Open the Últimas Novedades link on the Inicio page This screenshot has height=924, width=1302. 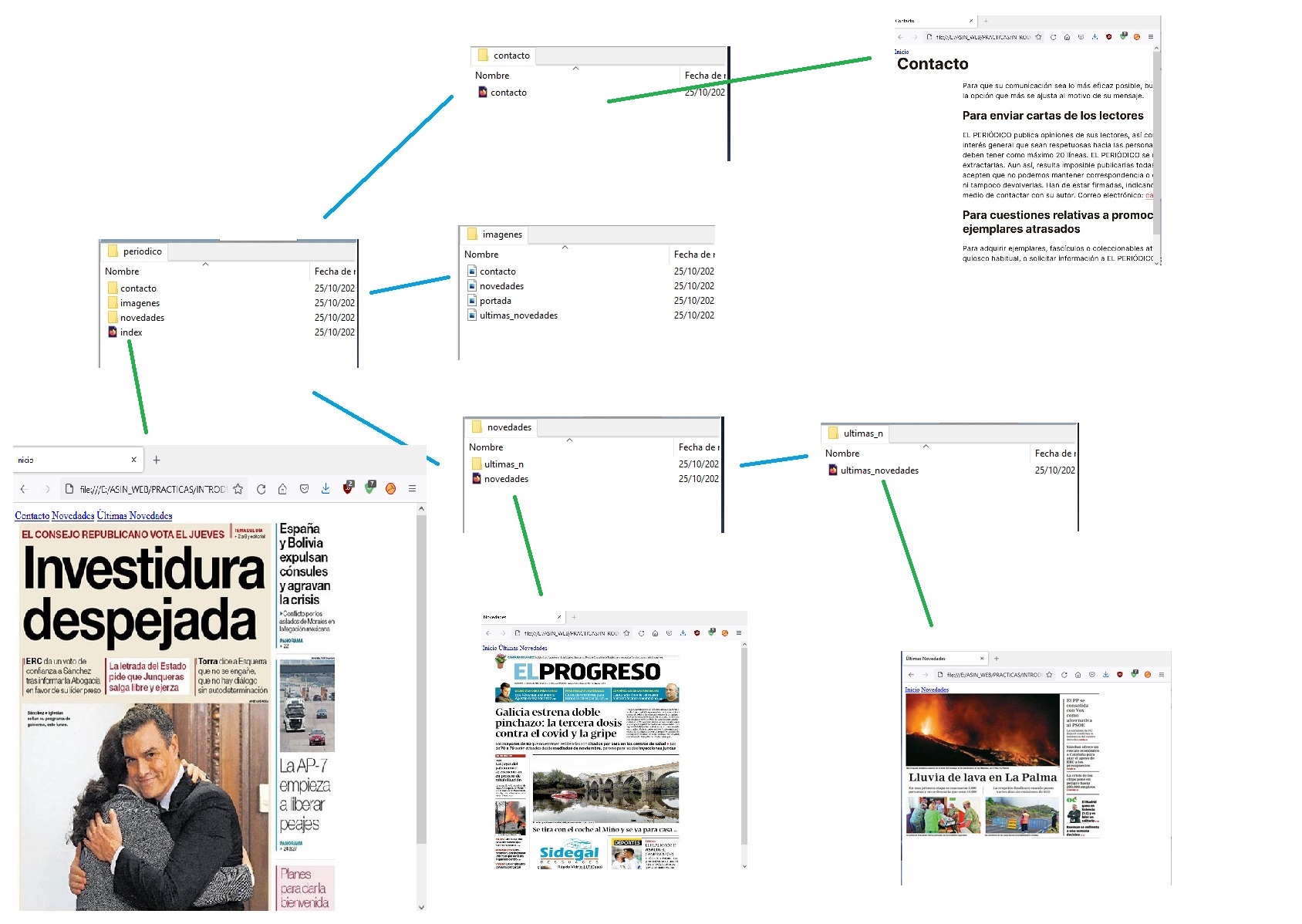click(x=134, y=516)
